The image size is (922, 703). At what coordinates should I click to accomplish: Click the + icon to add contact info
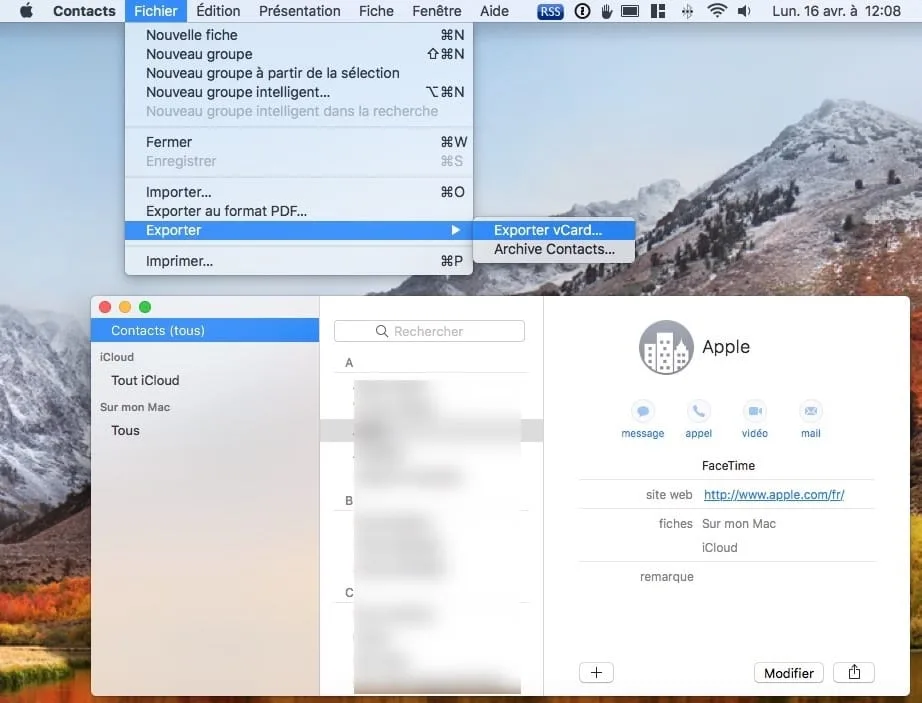coord(596,672)
